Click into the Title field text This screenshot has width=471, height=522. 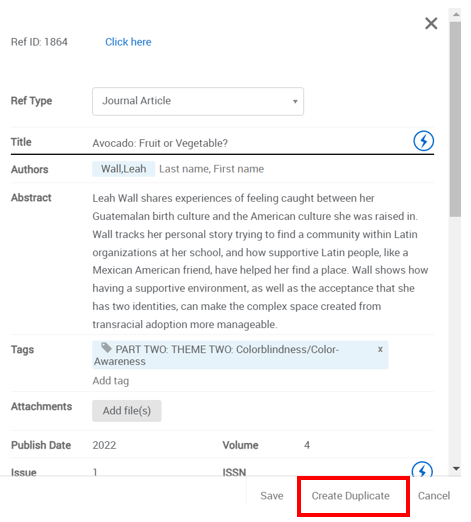coord(160,143)
